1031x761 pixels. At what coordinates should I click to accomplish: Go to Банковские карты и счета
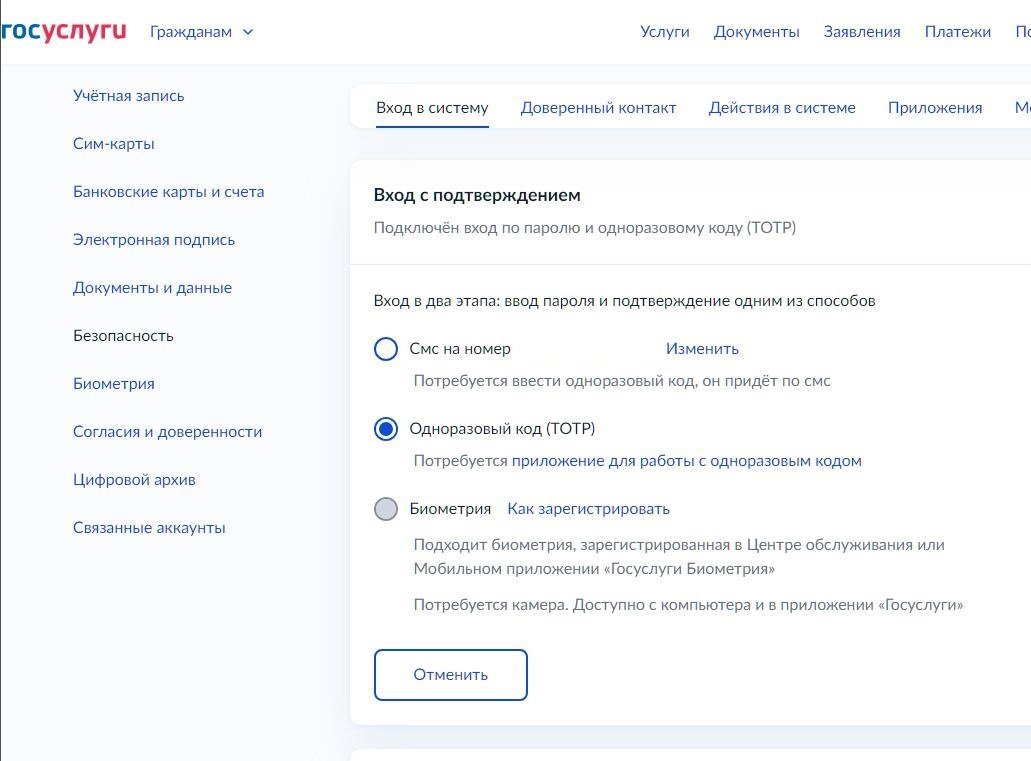click(168, 192)
